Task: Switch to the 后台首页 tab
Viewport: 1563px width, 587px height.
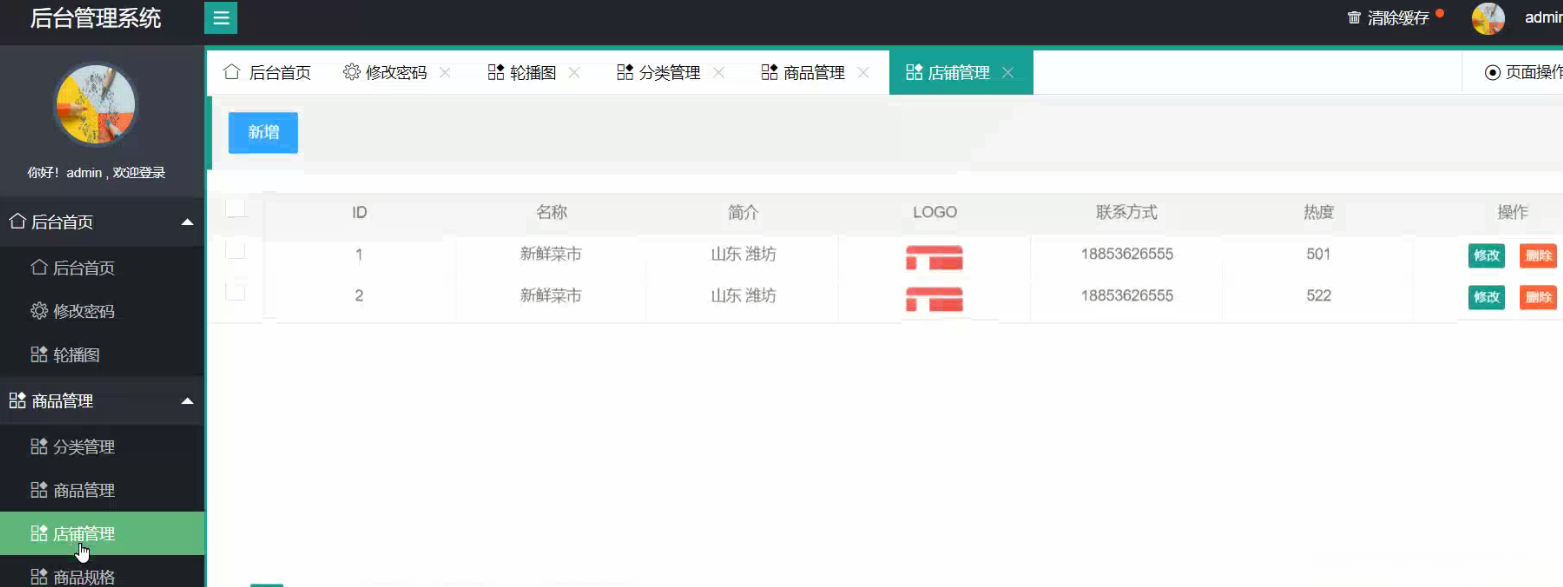Action: pyautogui.click(x=267, y=72)
